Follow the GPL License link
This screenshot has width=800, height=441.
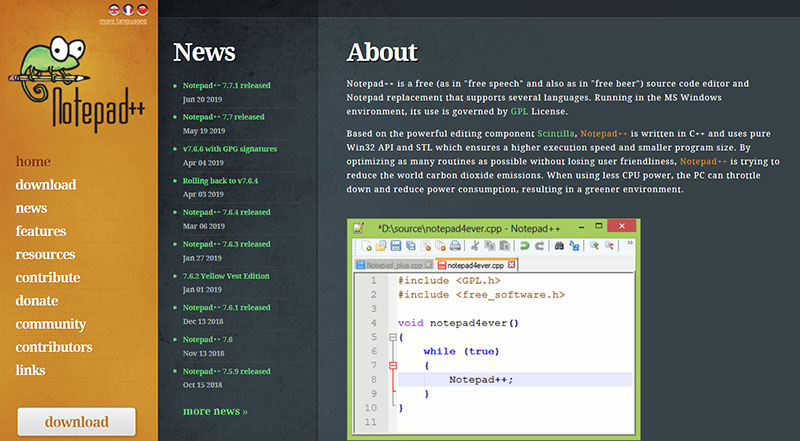519,111
